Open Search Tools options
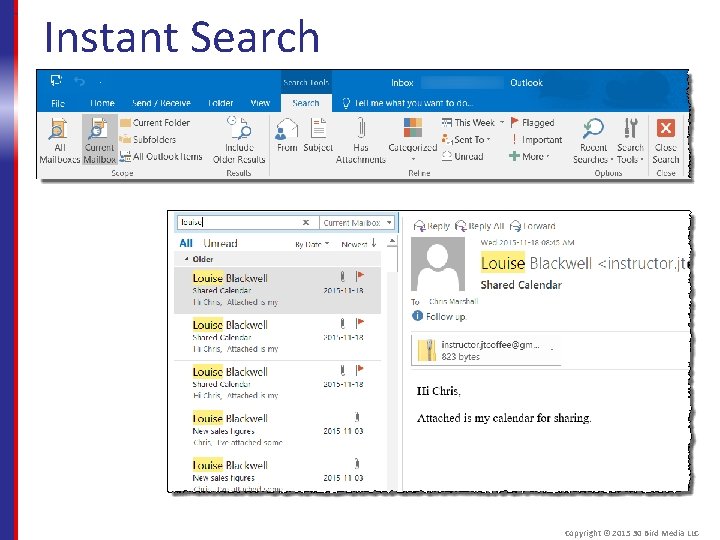 click(x=630, y=141)
